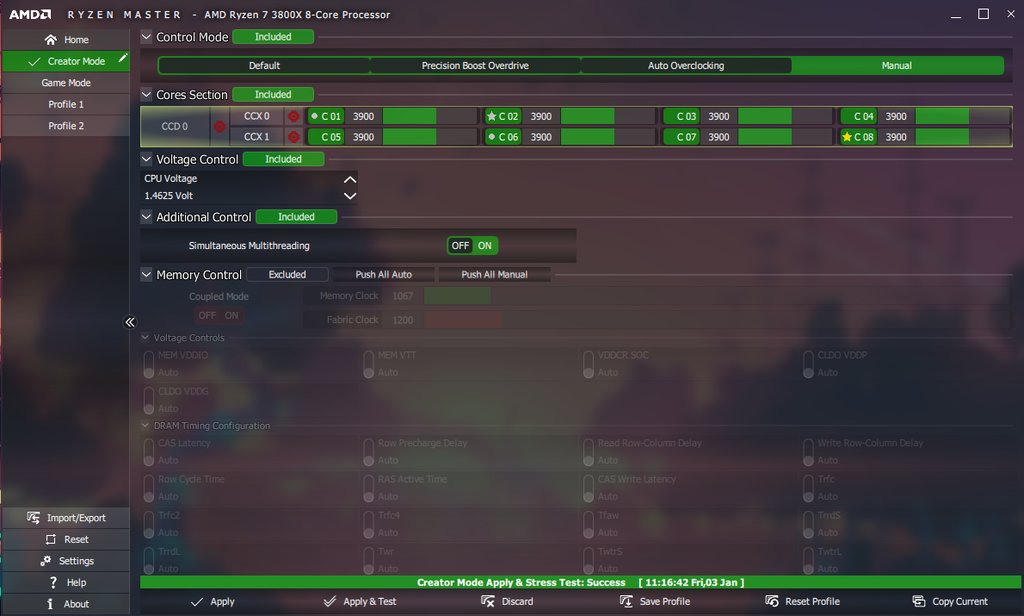This screenshot has width=1024, height=616.
Task: Collapse the Additional Control chevron
Action: (x=146, y=216)
